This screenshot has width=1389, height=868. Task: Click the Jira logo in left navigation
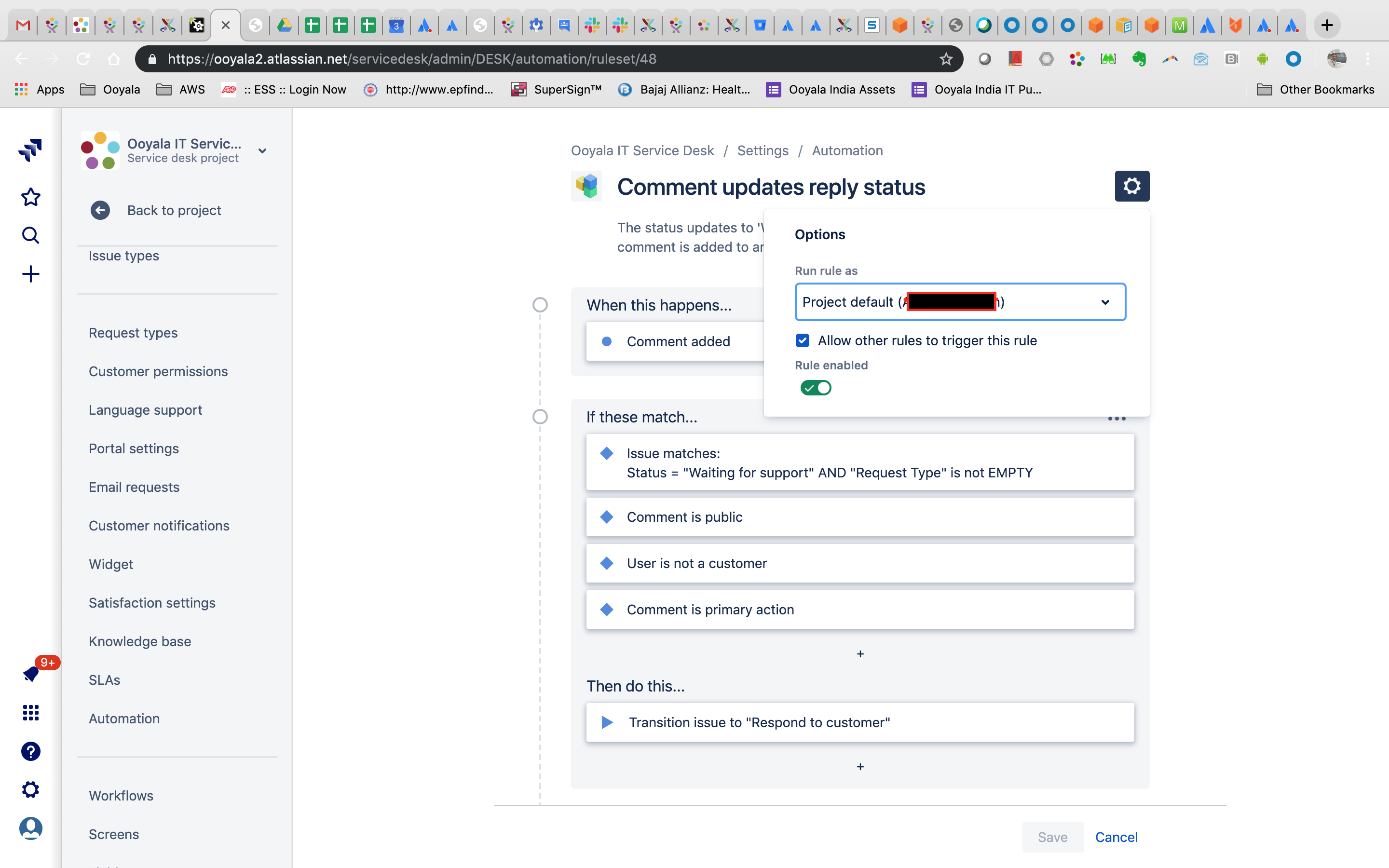30,150
